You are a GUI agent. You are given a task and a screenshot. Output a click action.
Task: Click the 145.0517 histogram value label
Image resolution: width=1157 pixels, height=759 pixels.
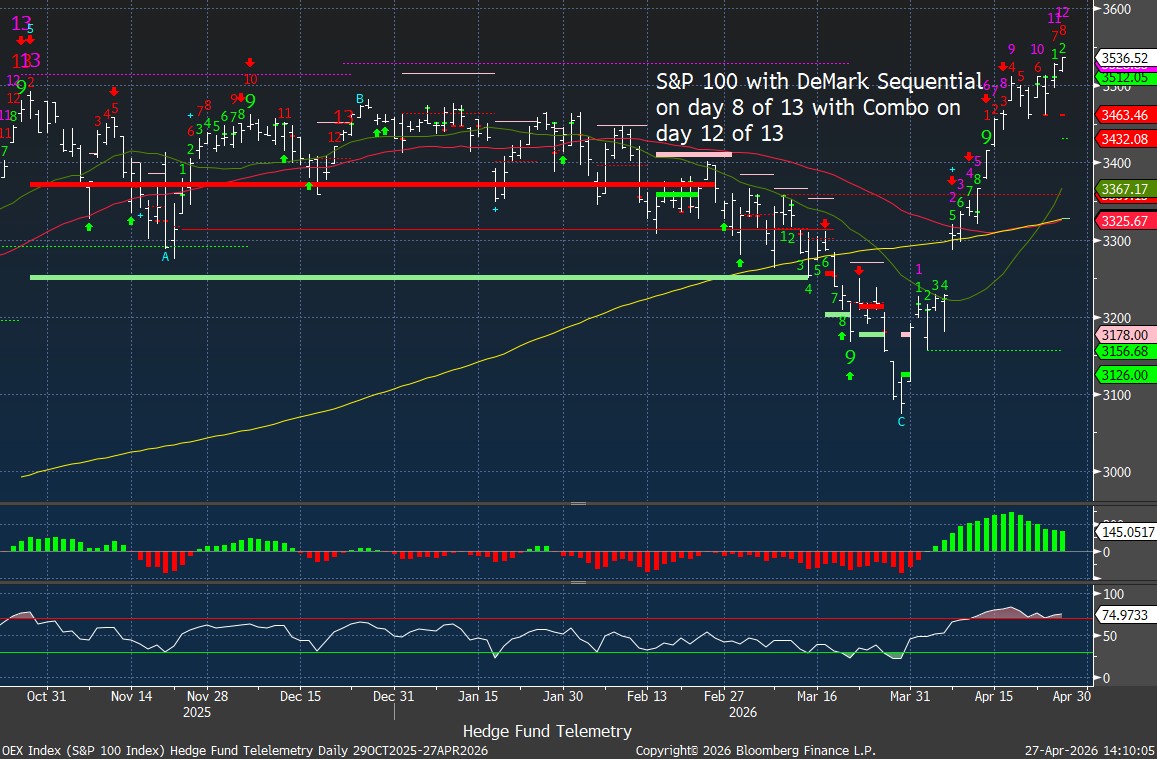1128,533
